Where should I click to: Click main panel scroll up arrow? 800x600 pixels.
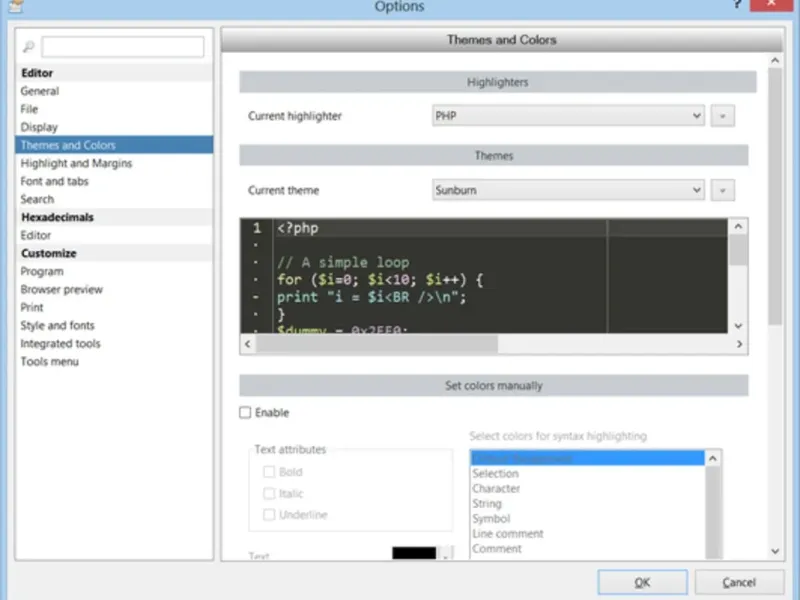[775, 61]
